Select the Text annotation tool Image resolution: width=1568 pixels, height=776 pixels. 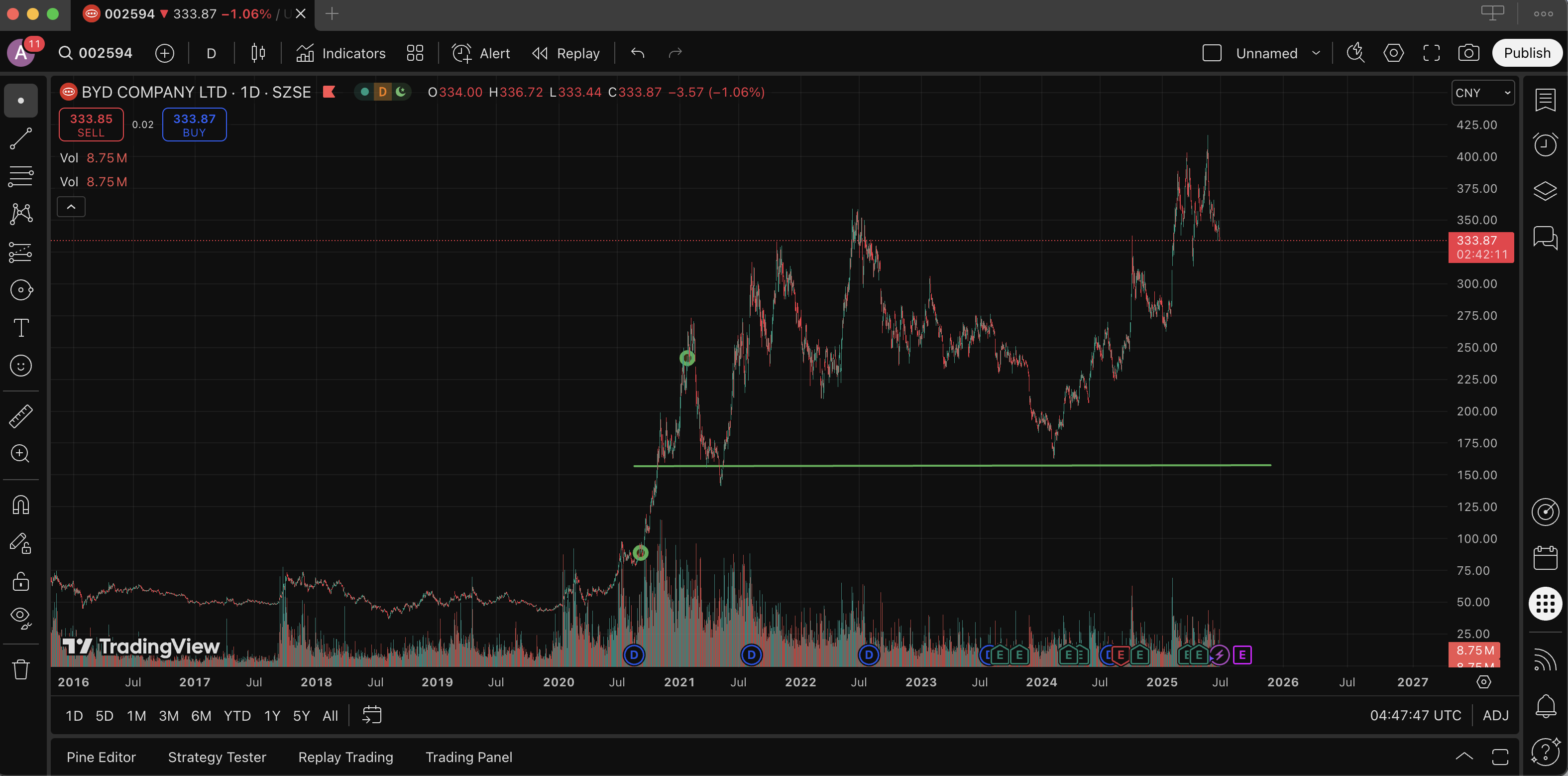coord(21,328)
